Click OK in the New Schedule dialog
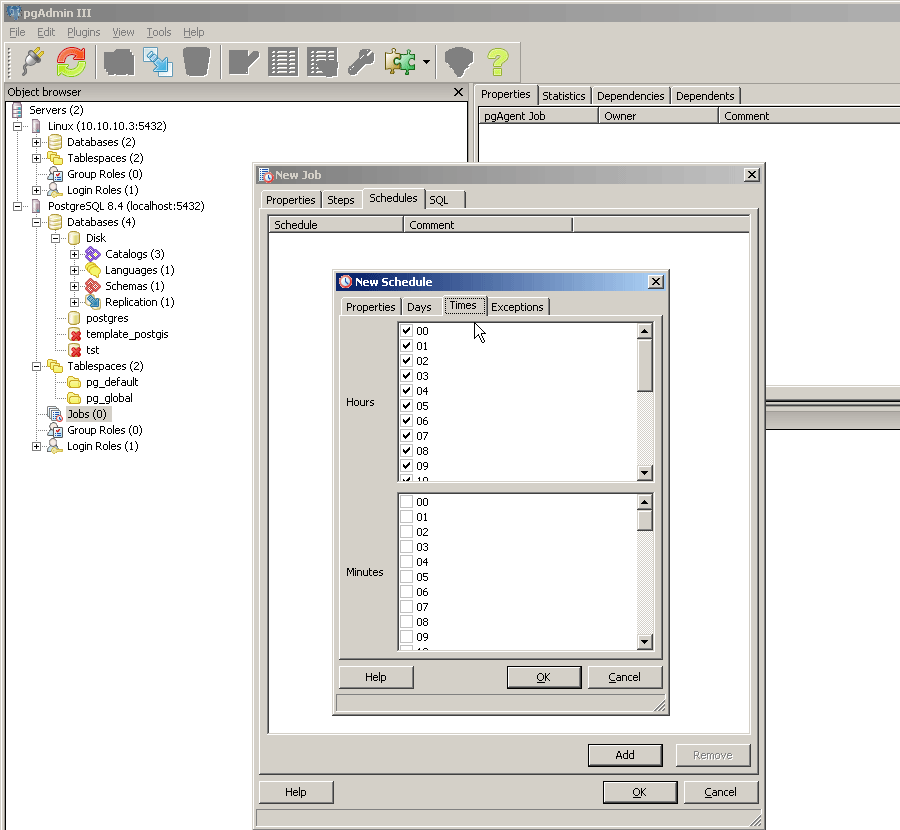Viewport: 900px width, 830px height. 544,677
